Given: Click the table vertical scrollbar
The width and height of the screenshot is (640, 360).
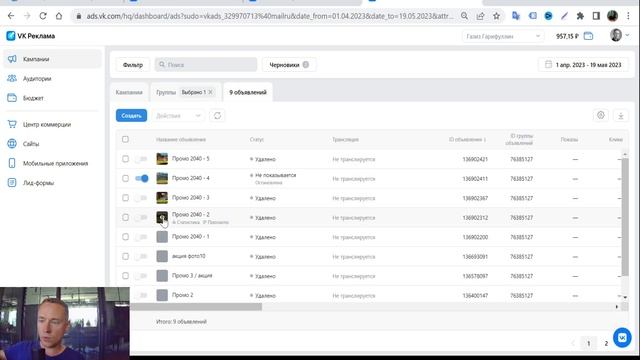Looking at the screenshot, I should pos(625,216).
